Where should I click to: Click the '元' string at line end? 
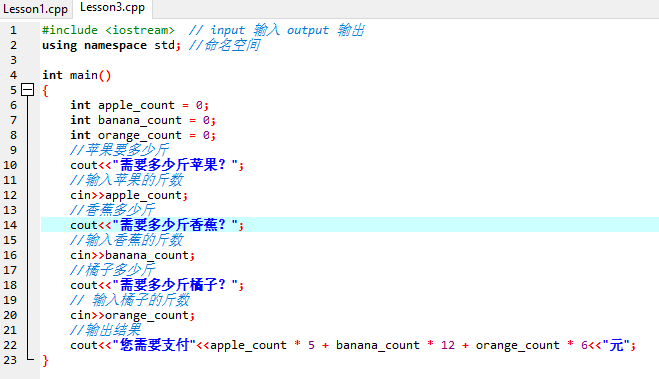tap(616, 345)
